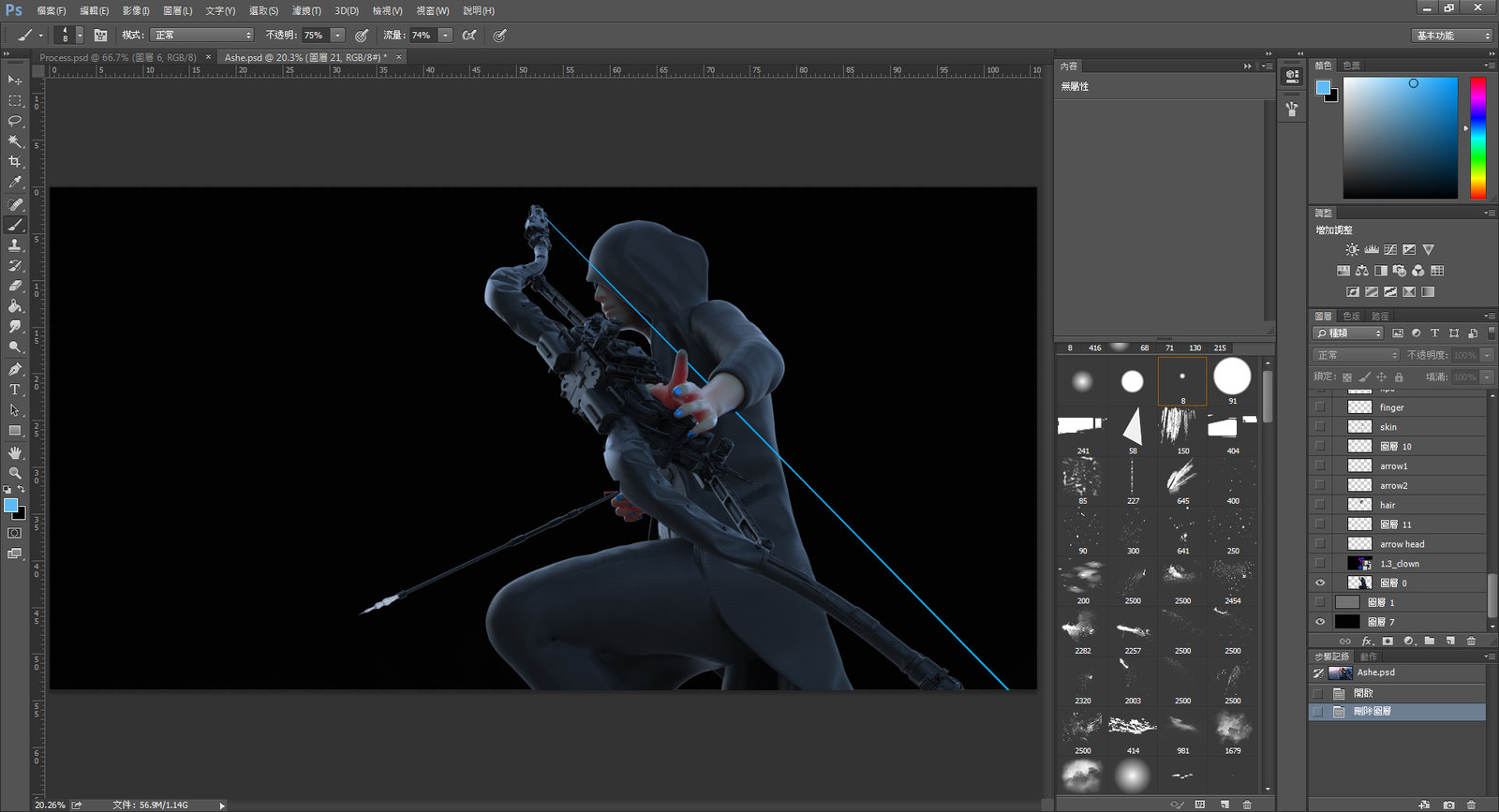The width and height of the screenshot is (1499, 812).
Task: Select the Move tool
Action: click(15, 81)
